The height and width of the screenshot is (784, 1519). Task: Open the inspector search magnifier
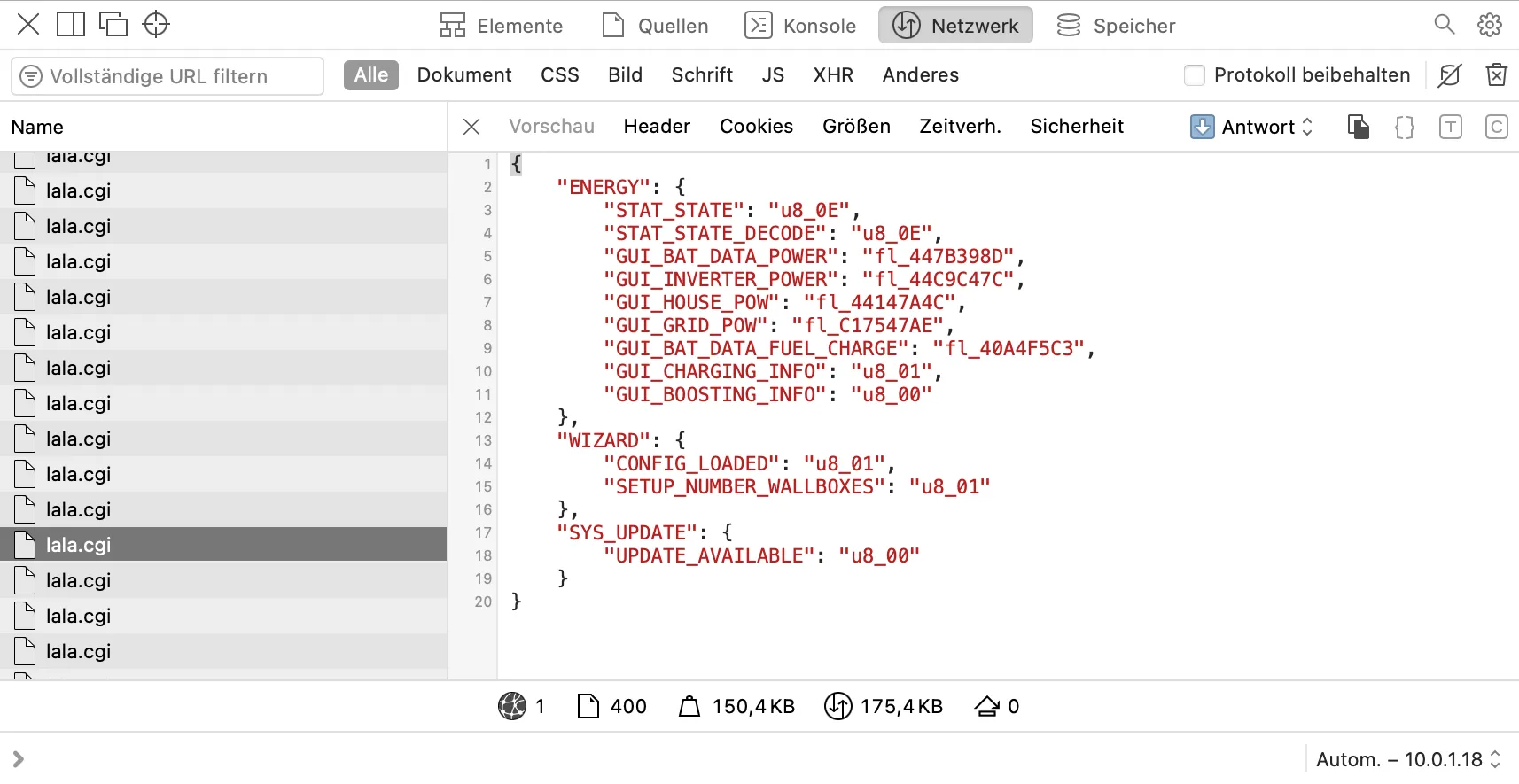[x=1444, y=25]
